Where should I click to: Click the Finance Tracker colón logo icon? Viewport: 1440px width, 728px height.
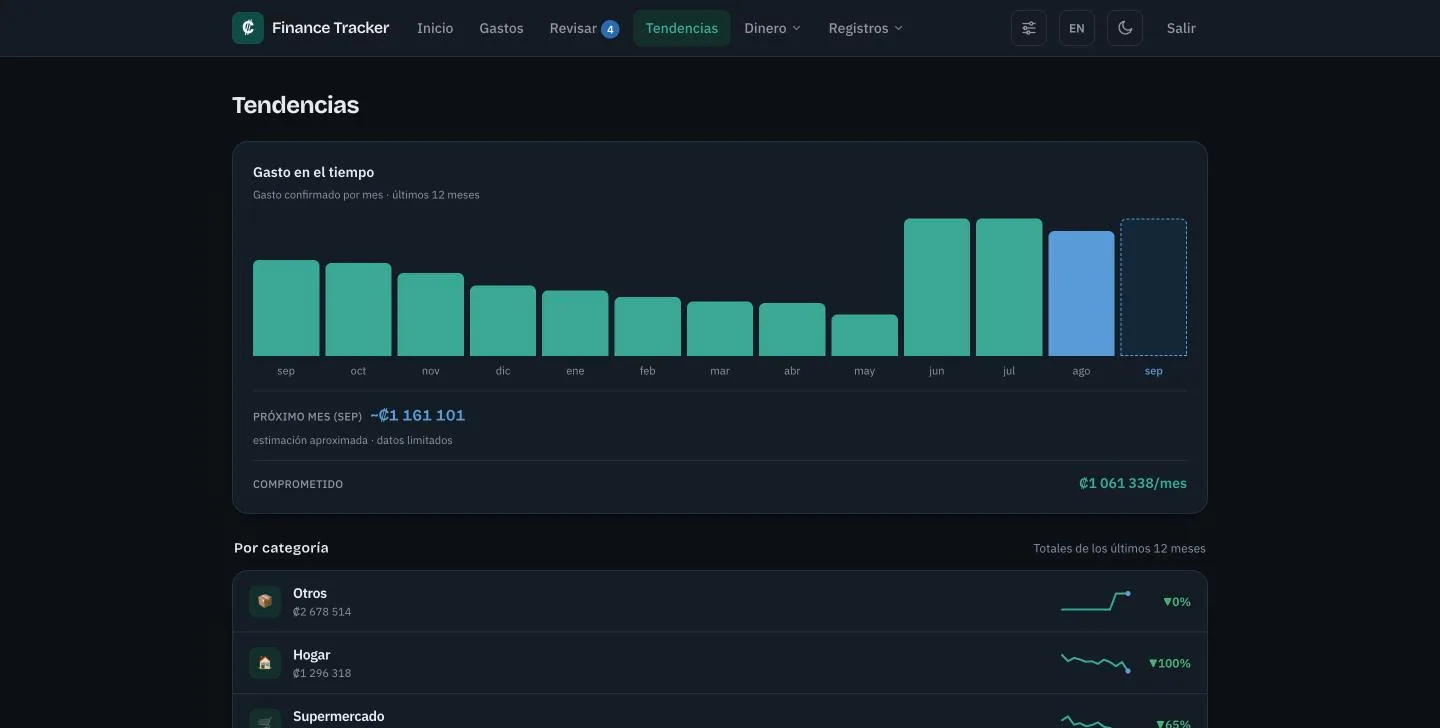coord(248,28)
